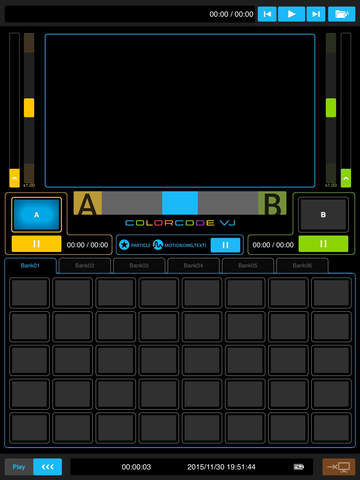The height and width of the screenshot is (480, 360).
Task: Pause deck A with the yellow button
Action: click(x=36, y=244)
